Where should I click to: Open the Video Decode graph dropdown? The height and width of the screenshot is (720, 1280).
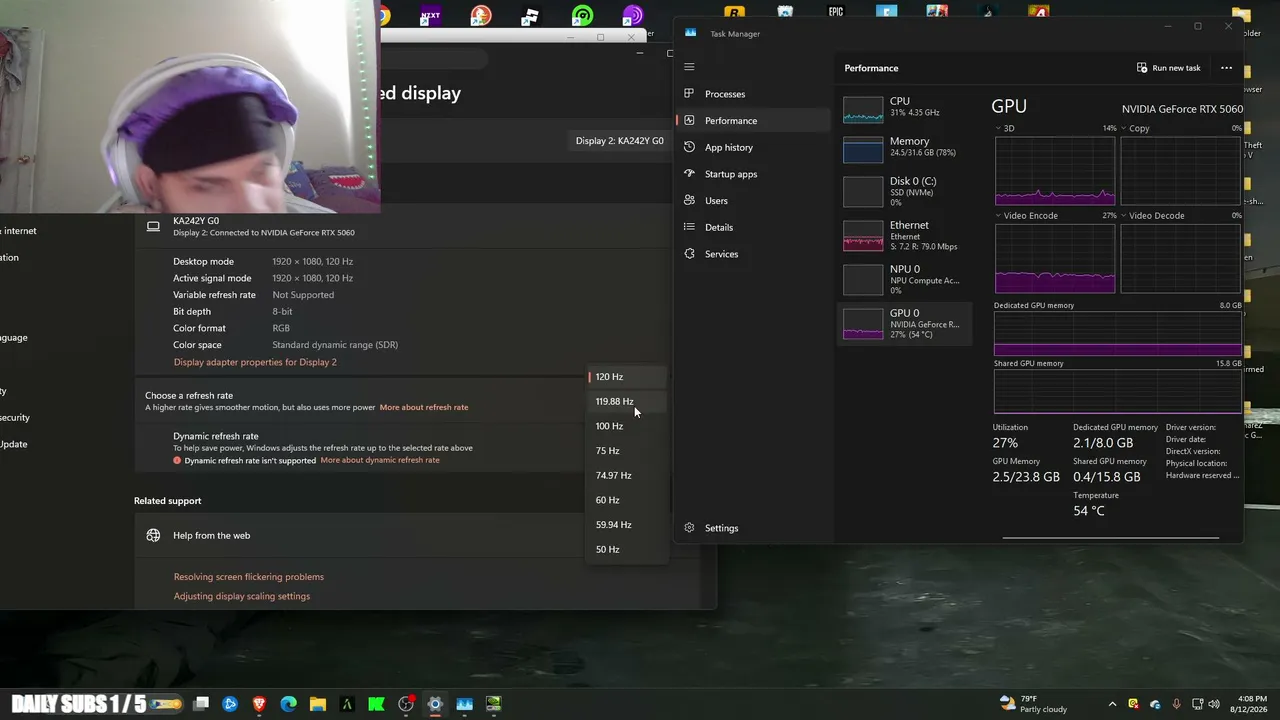pos(1153,216)
